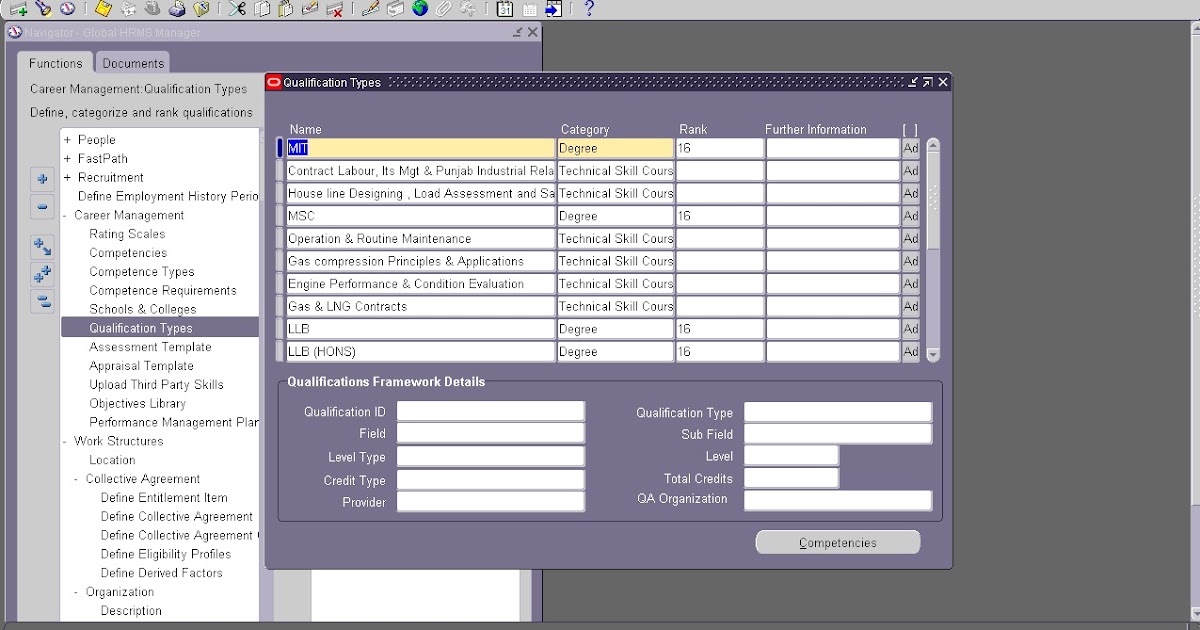Open the flexfield Ad box on LLB (HONS) row
The width and height of the screenshot is (1200, 630).
[x=911, y=352]
